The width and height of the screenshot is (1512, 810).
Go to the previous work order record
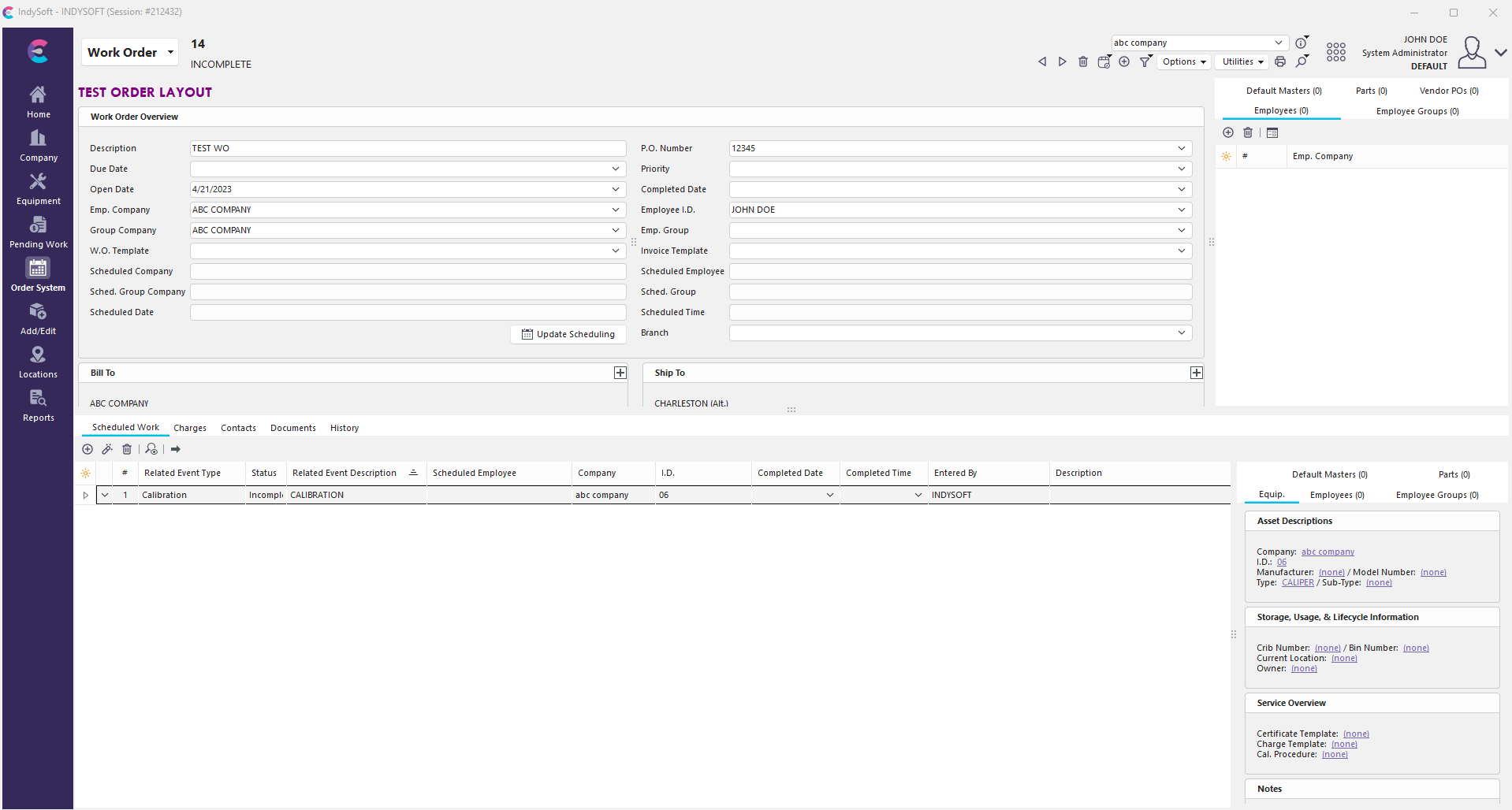[x=1042, y=61]
